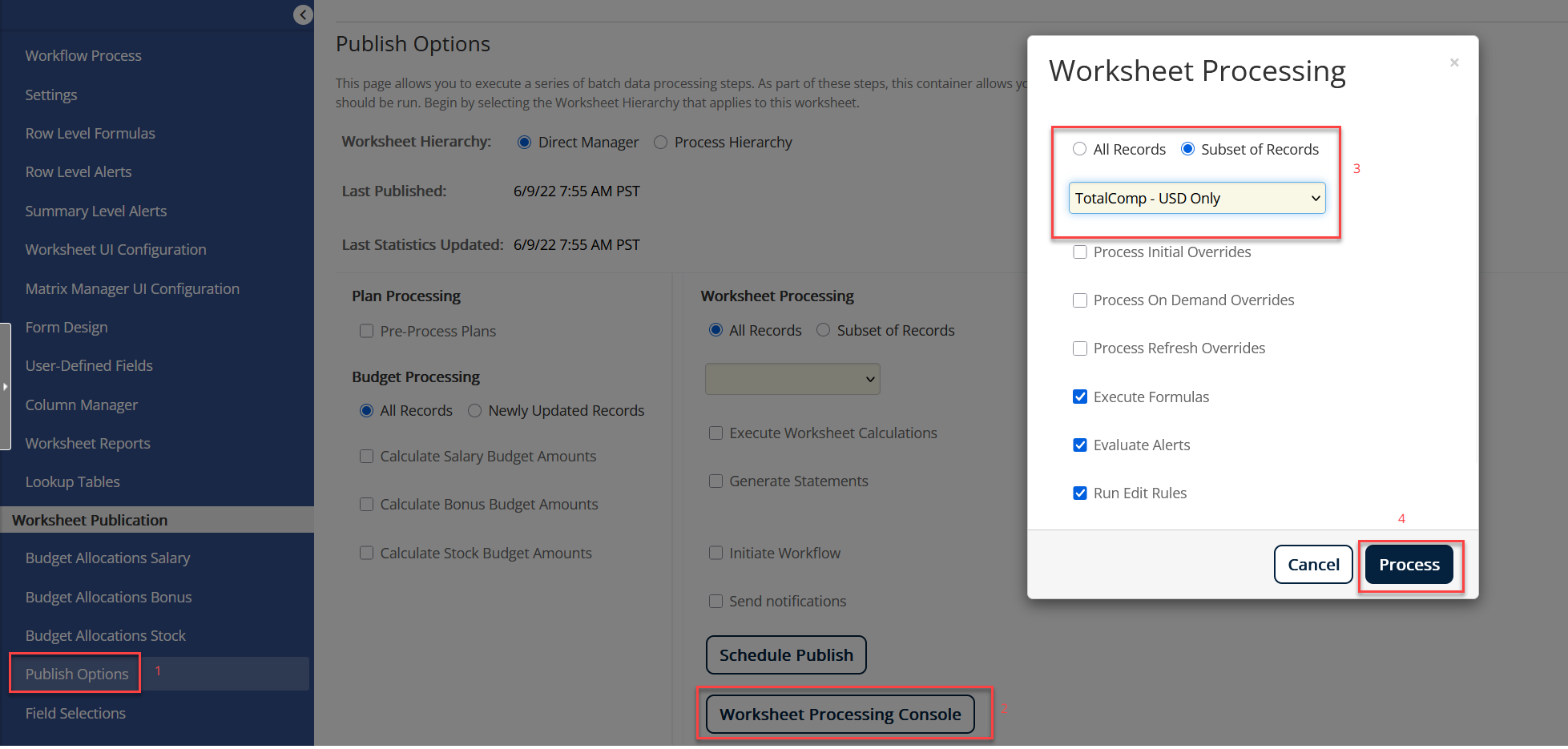
Task: Open Column Manager
Action: coord(82,405)
